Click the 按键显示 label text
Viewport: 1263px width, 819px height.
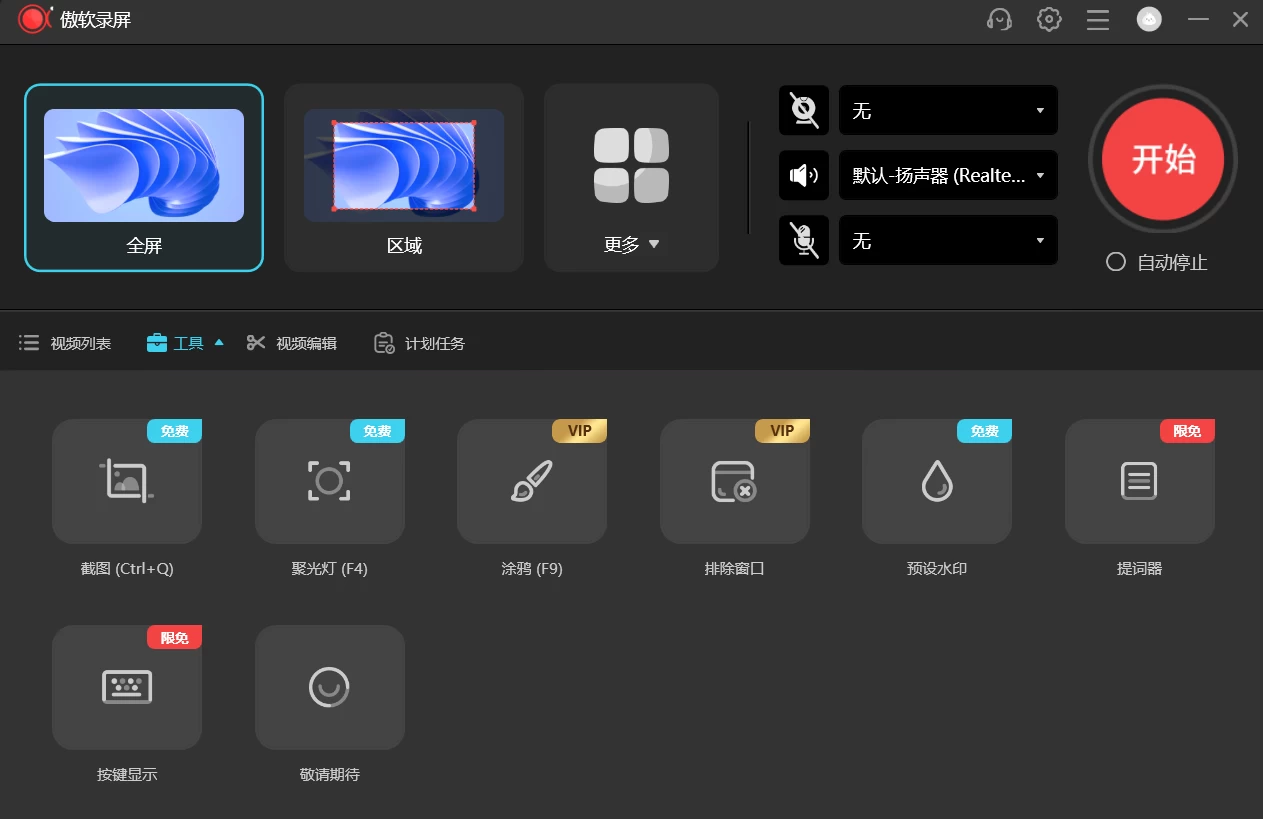pos(127,775)
